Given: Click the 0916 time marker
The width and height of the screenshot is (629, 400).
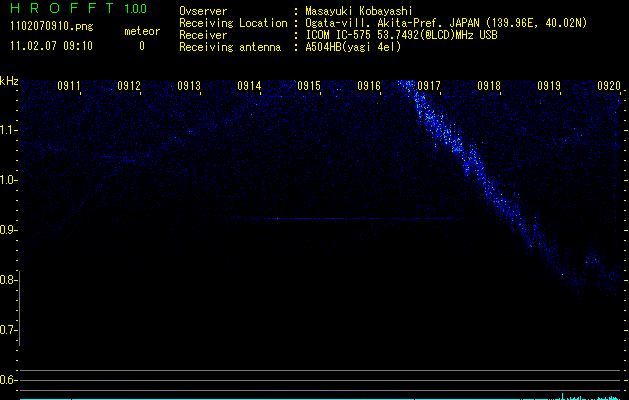Looking at the screenshot, I should [x=369, y=86].
